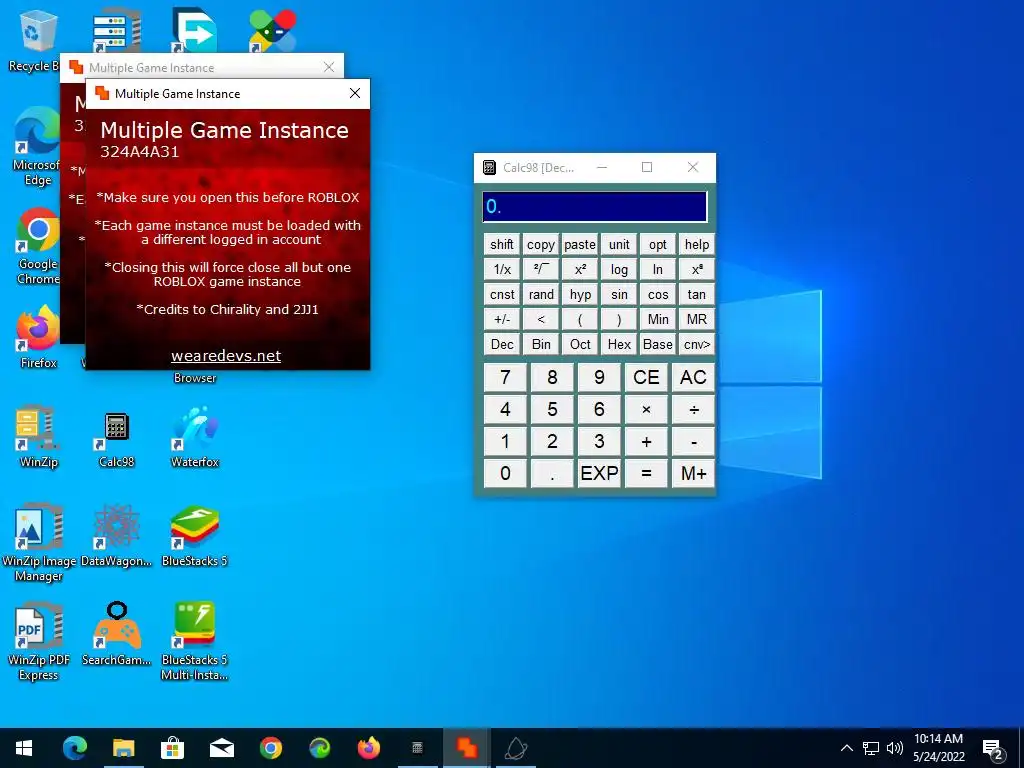Click the rand button
Viewport: 1024px width, 768px height.
[x=541, y=295]
